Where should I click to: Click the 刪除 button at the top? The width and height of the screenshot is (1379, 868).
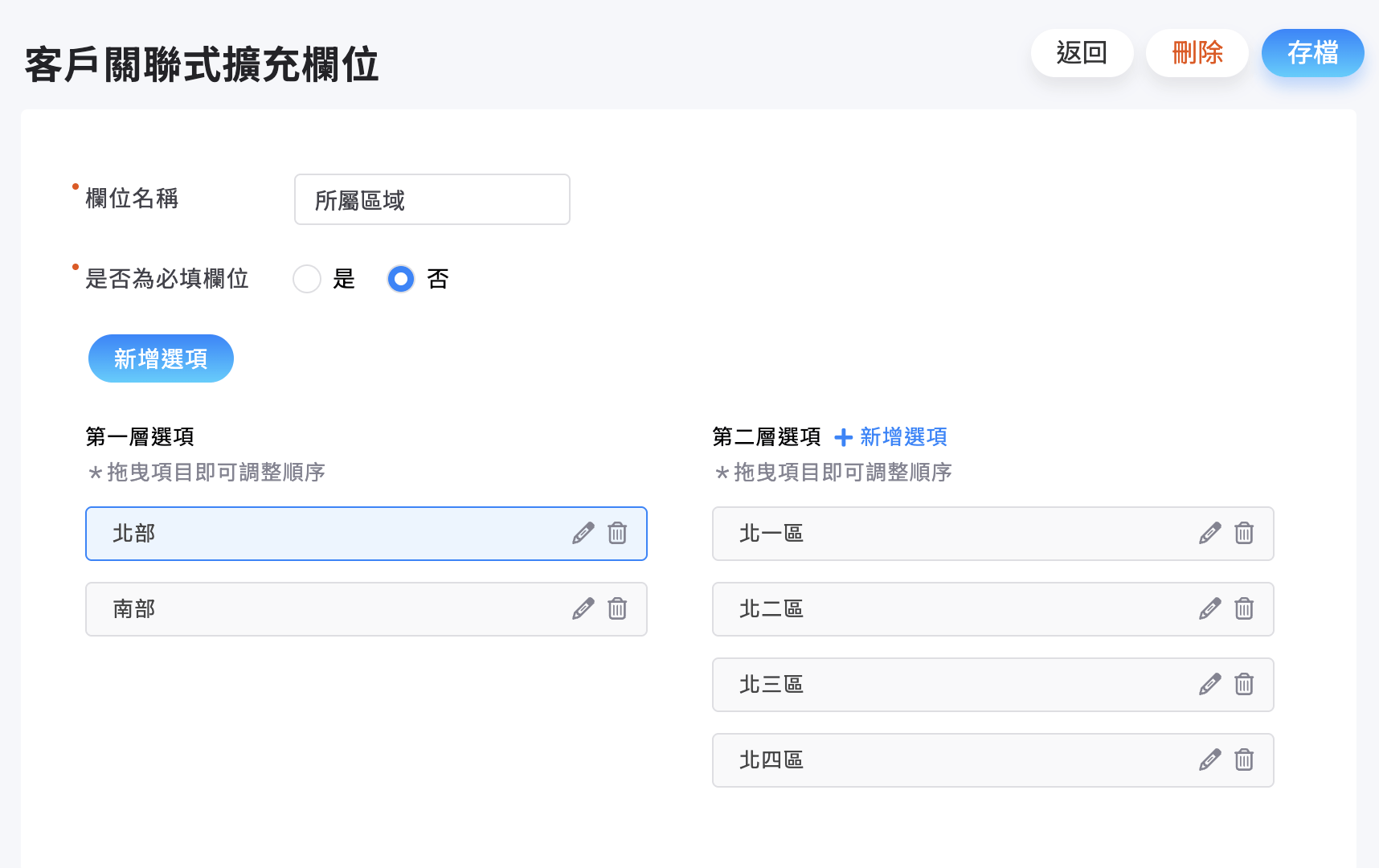(1197, 53)
